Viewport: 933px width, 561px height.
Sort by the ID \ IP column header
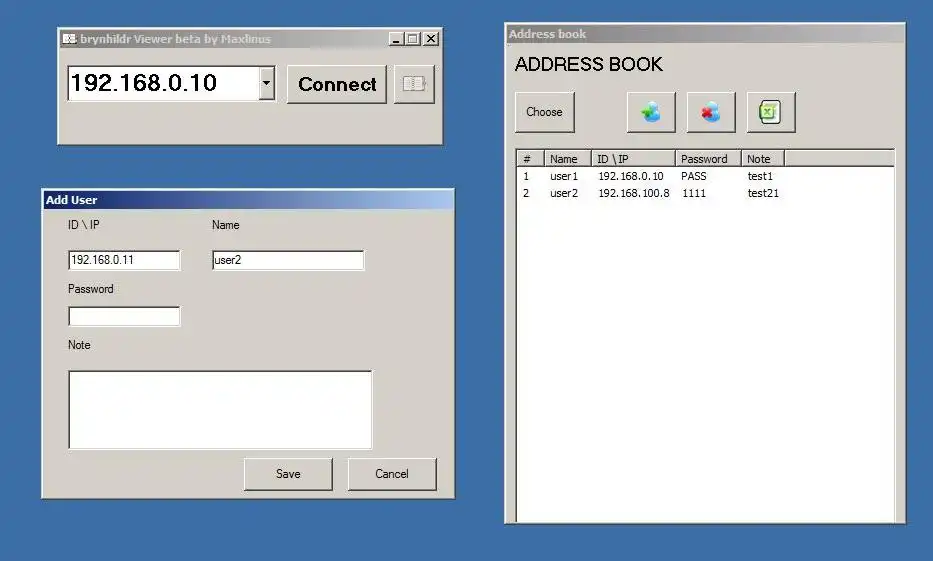633,159
